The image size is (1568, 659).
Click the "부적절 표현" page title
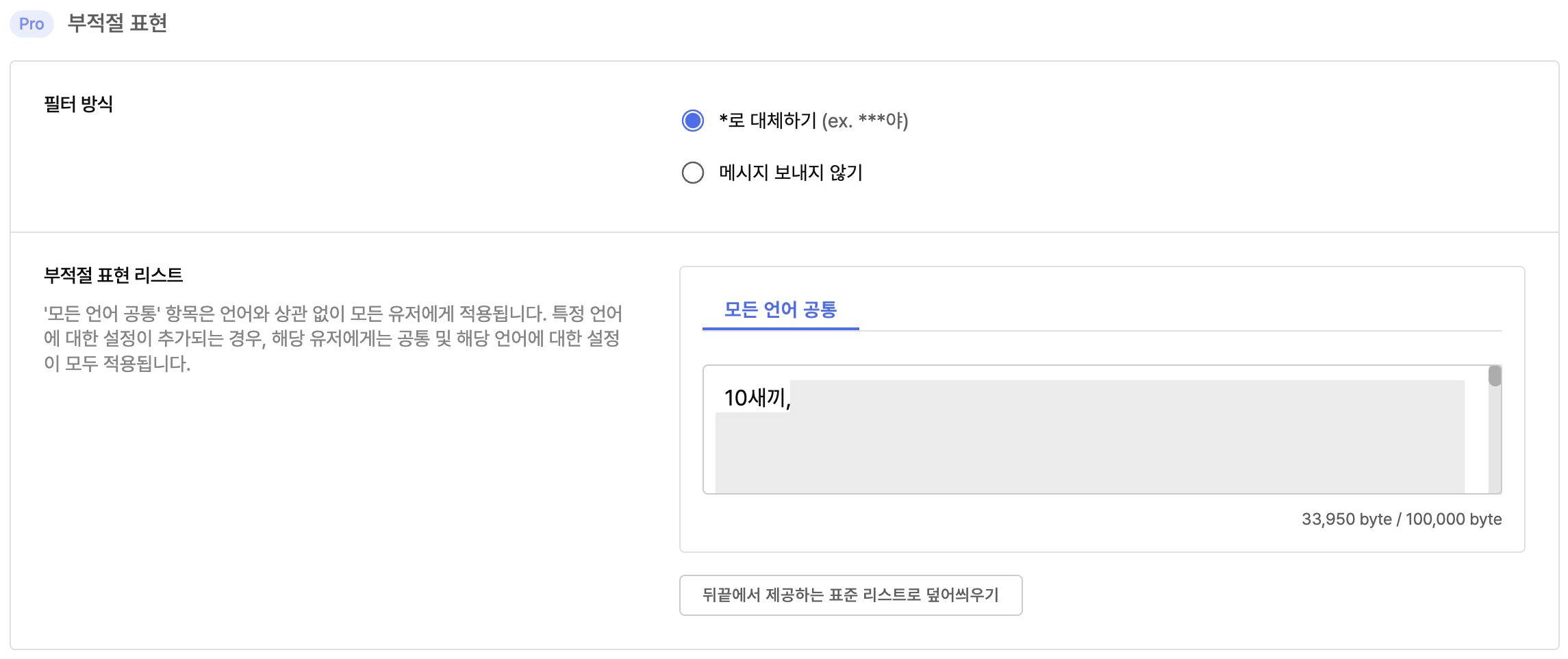pyautogui.click(x=117, y=23)
